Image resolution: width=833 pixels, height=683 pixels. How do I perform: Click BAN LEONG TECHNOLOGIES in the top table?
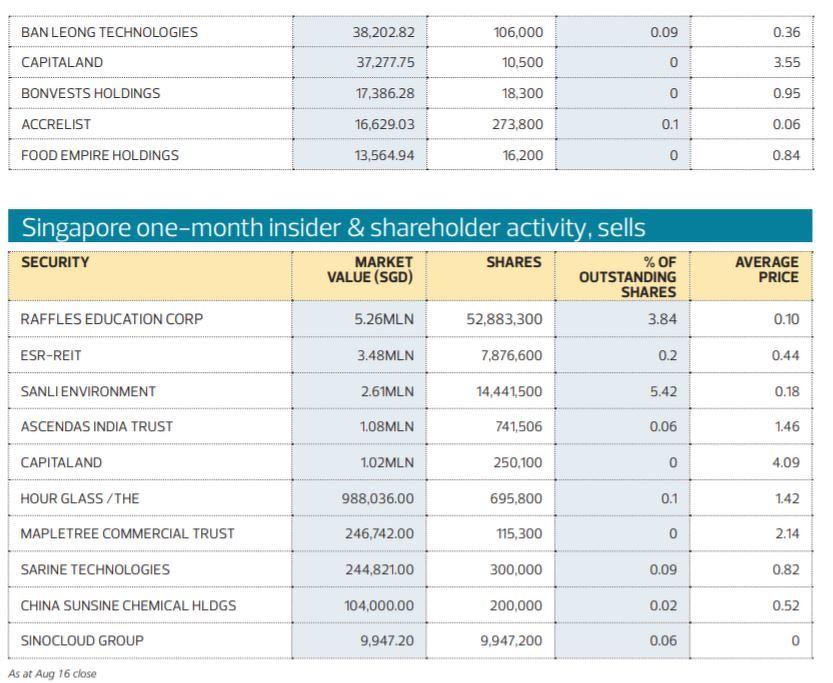tap(109, 32)
